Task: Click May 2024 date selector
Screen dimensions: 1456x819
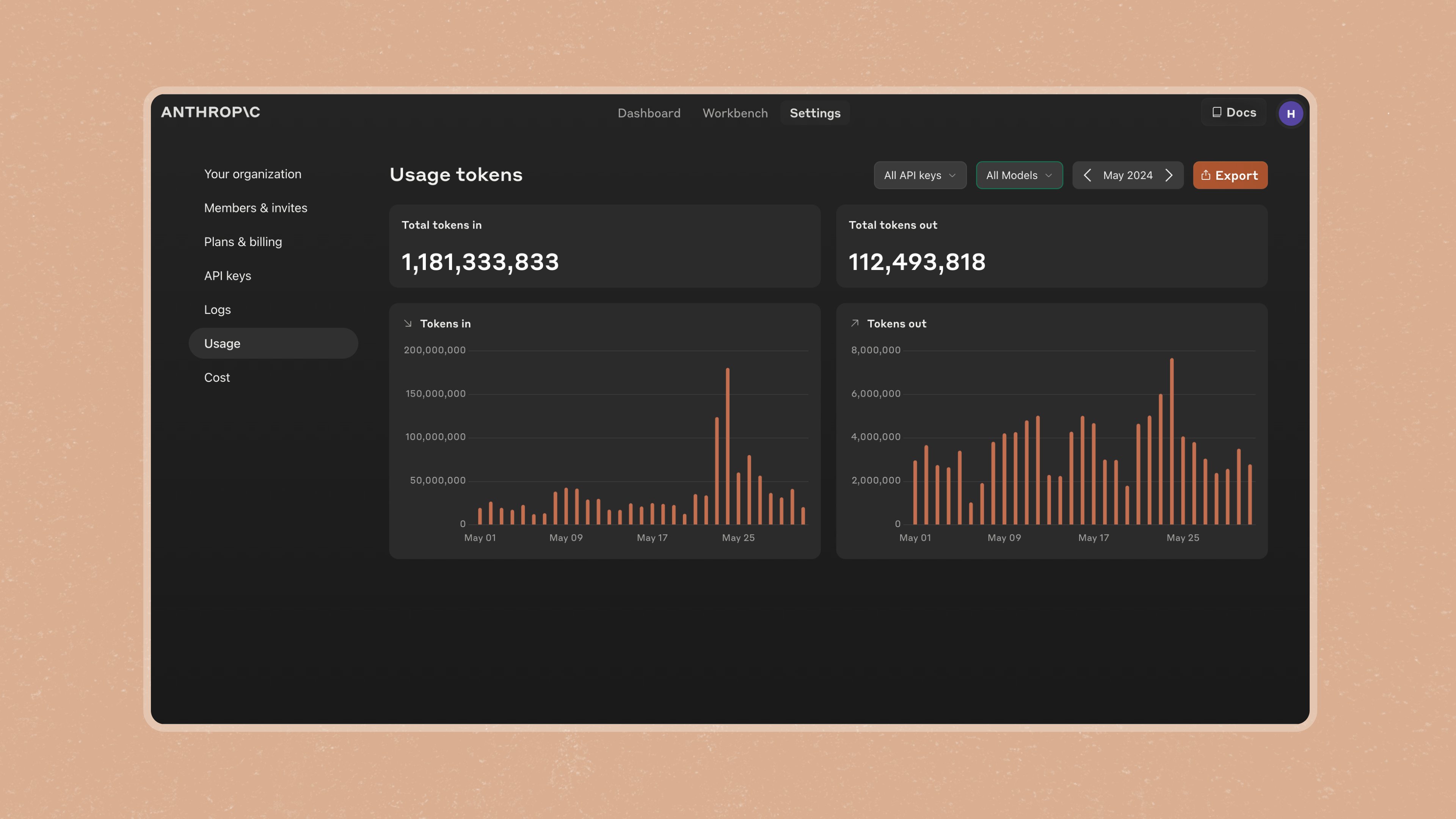Action: click(1128, 175)
